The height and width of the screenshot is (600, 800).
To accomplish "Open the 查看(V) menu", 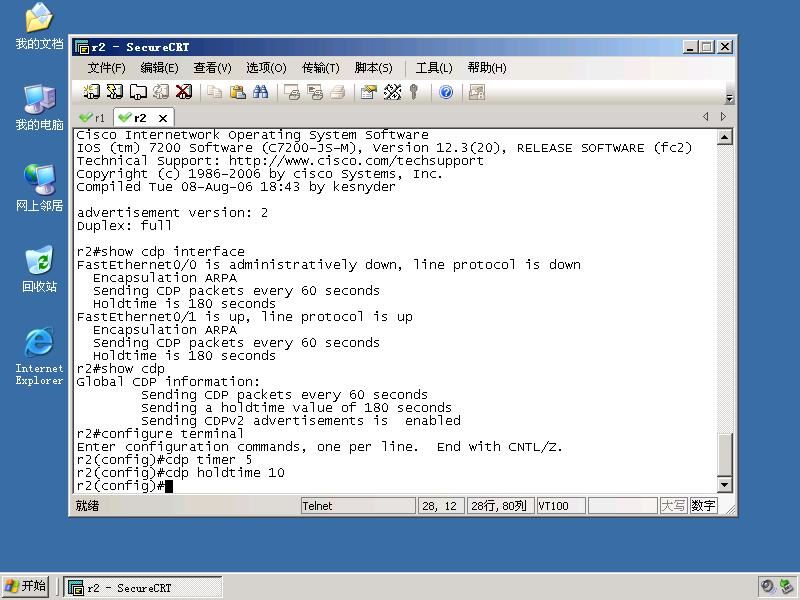I will (x=212, y=68).
